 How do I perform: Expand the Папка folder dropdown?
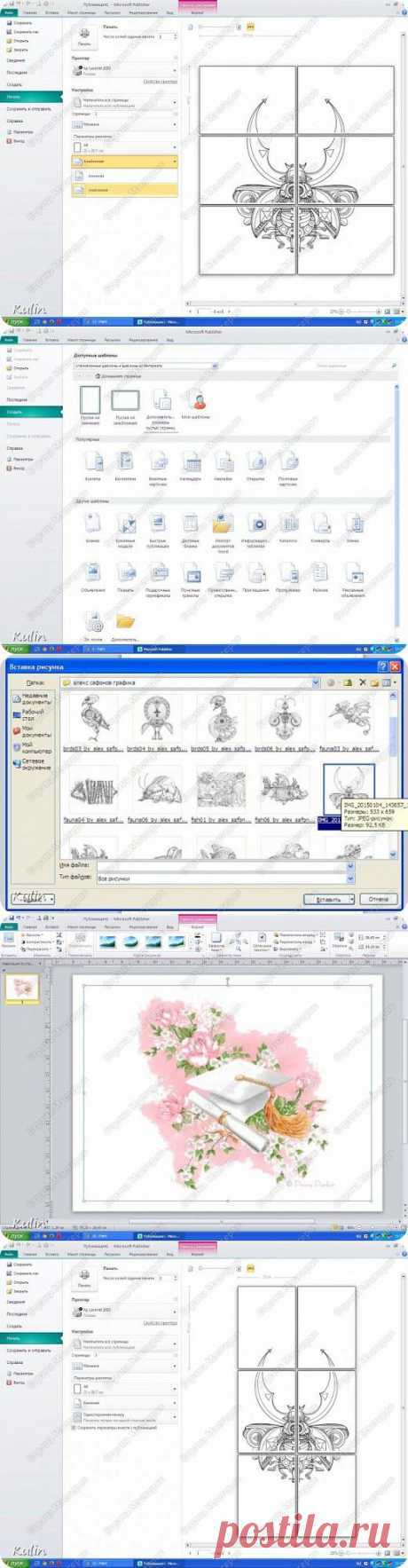(x=315, y=682)
